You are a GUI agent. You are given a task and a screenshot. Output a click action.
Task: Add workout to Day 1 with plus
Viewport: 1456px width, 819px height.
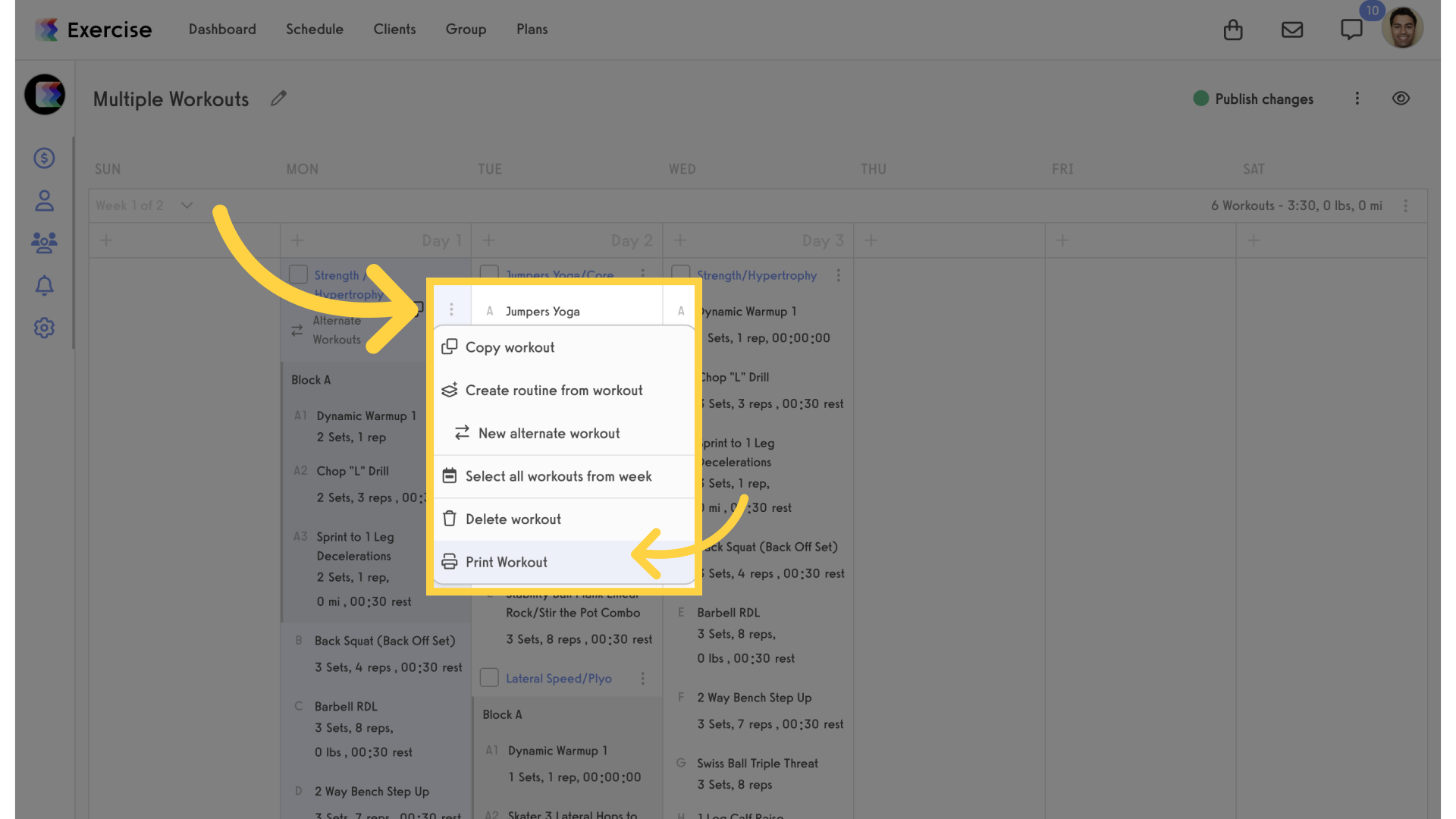coord(297,240)
